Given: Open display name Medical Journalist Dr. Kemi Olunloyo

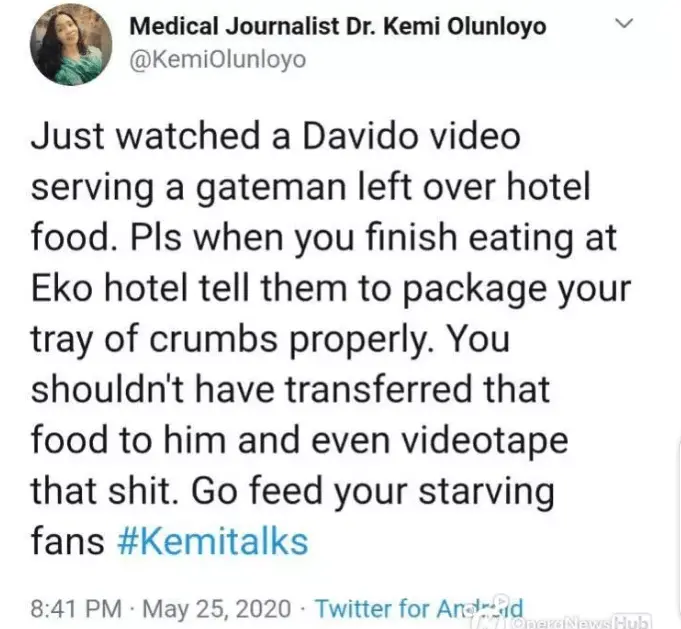Looking at the screenshot, I should (337, 26).
